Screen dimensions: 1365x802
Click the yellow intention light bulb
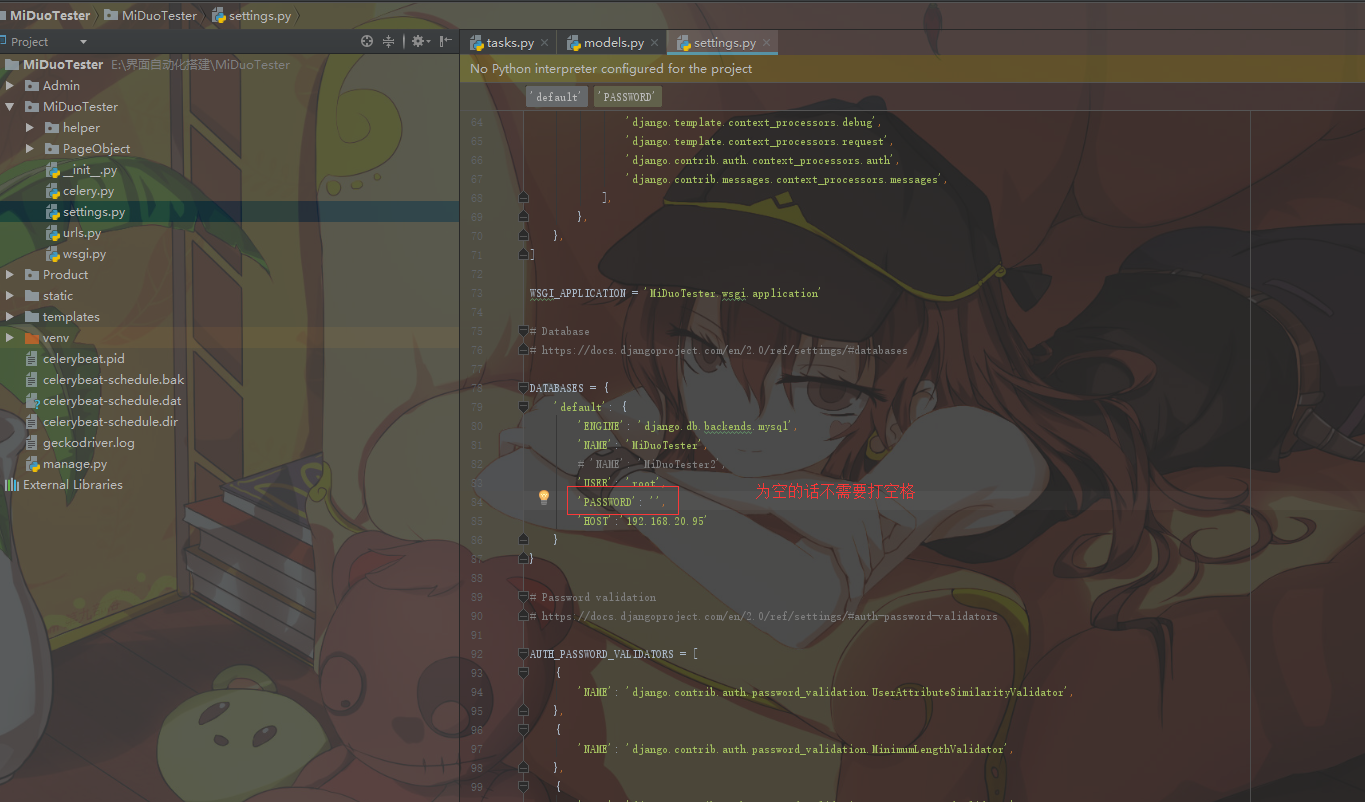click(544, 497)
